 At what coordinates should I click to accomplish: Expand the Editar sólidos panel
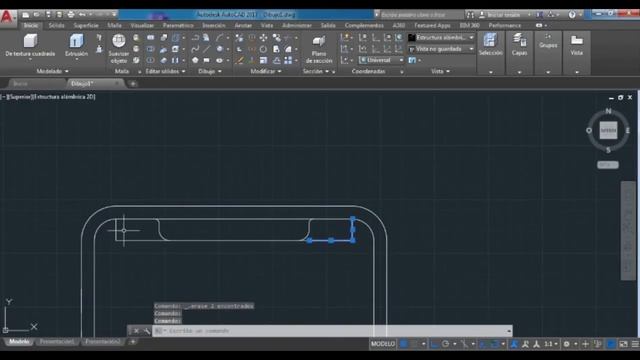pos(165,71)
